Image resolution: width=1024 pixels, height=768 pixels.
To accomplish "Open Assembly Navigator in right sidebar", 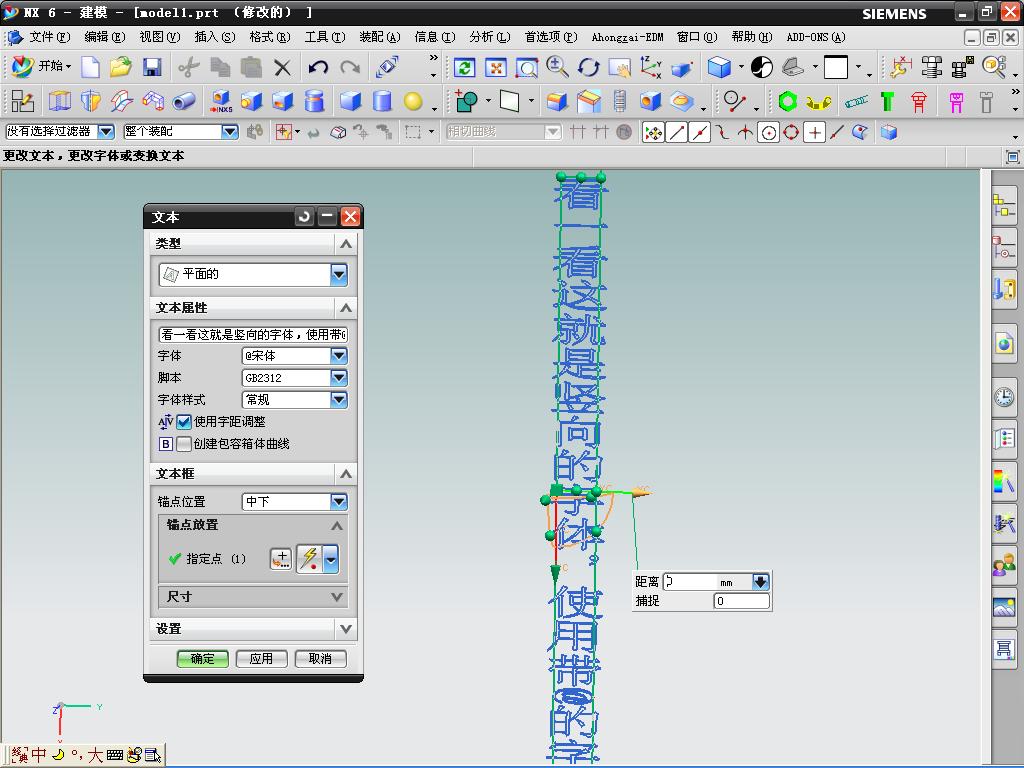I will click(1004, 204).
